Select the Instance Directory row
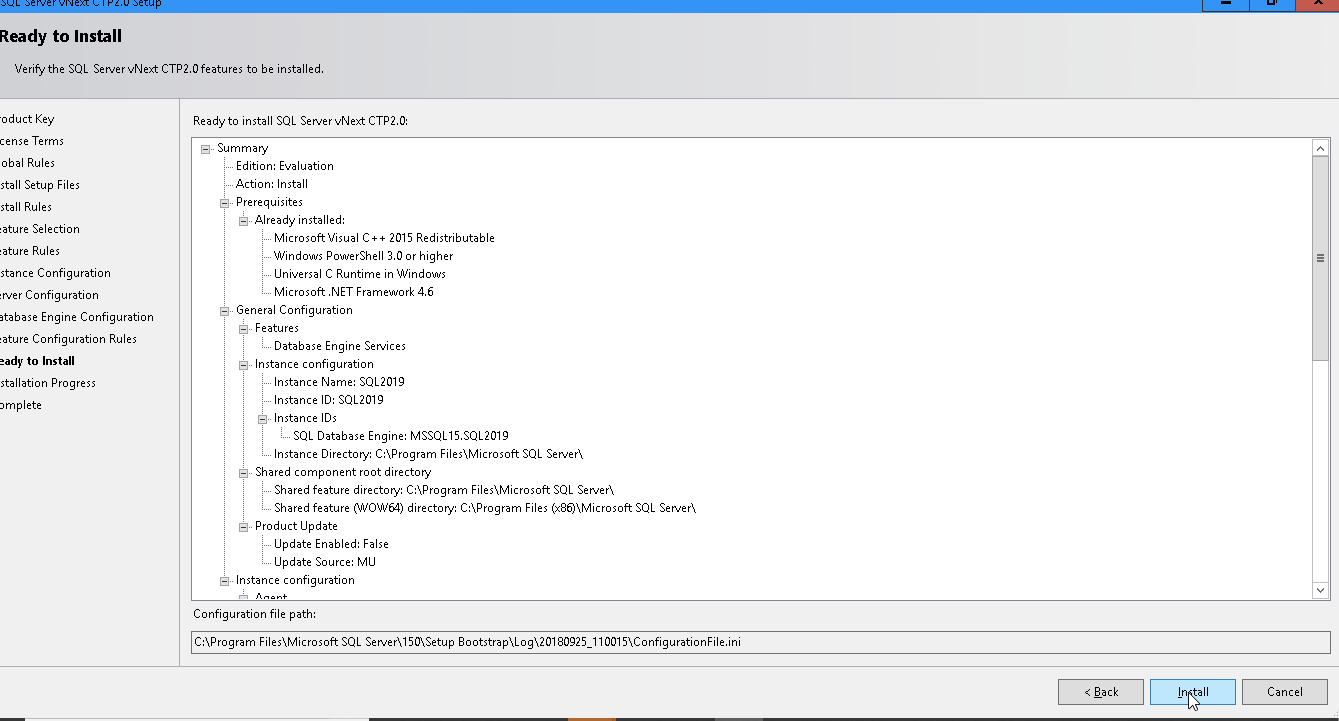Image resolution: width=1339 pixels, height=721 pixels. 428,454
